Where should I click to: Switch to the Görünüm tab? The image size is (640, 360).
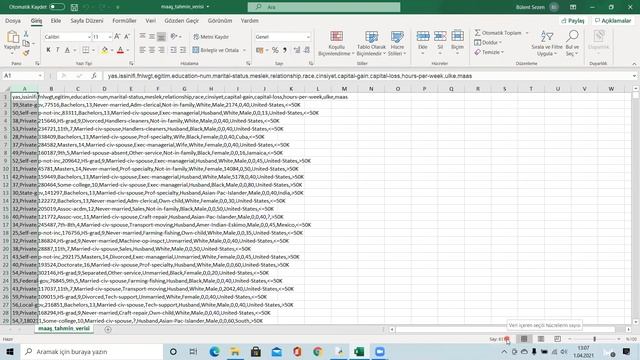coord(220,20)
